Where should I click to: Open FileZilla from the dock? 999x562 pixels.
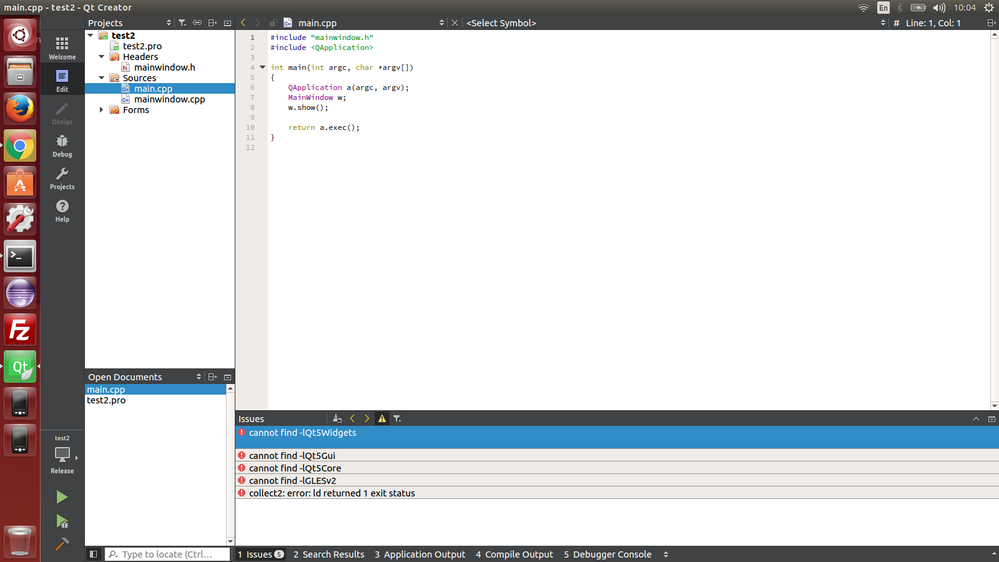(20, 330)
